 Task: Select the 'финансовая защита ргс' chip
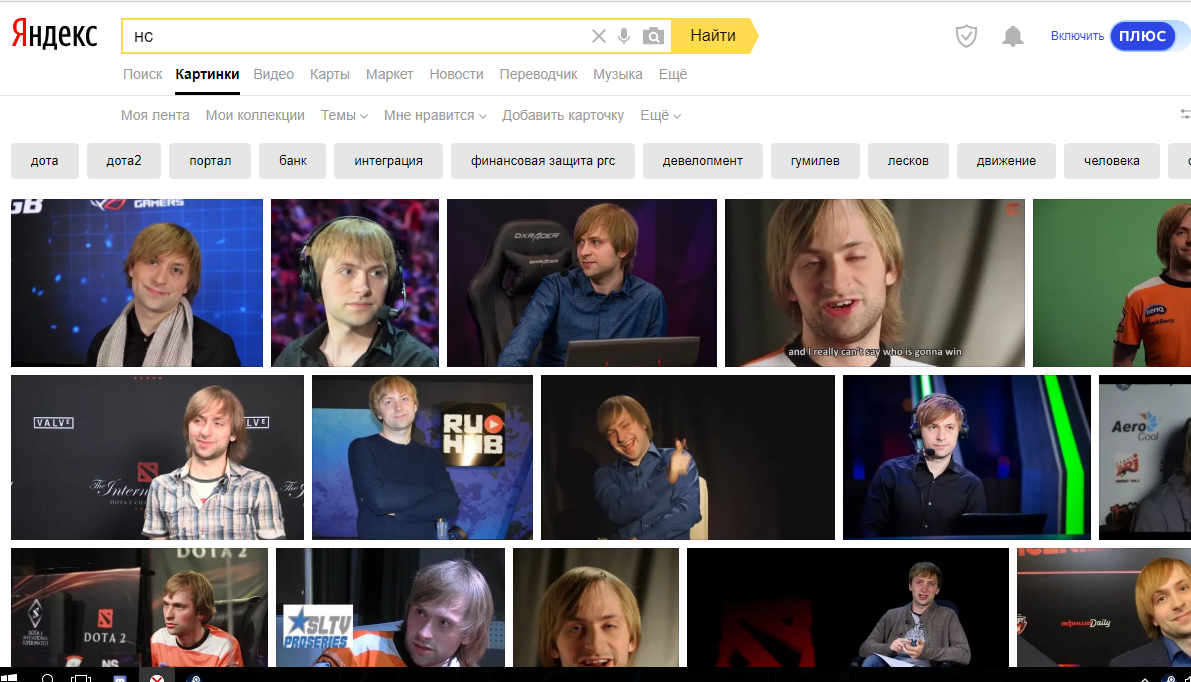[542, 161]
